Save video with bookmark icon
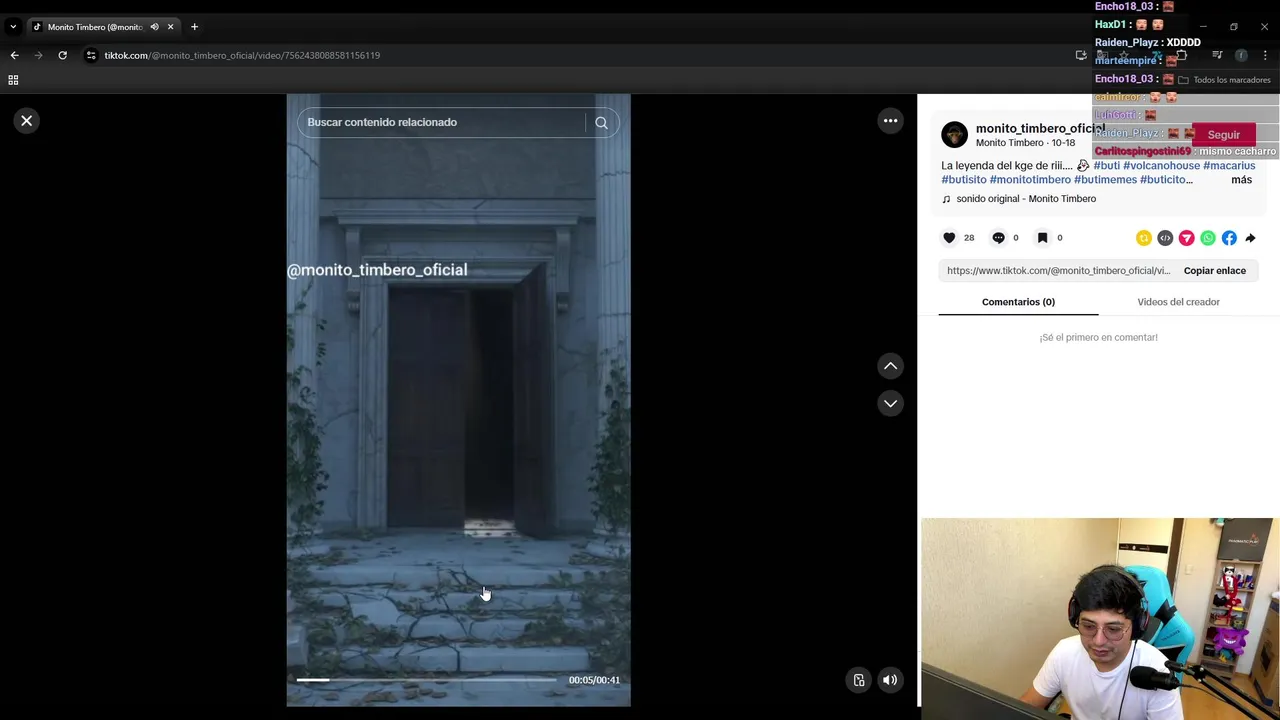 click(1042, 238)
